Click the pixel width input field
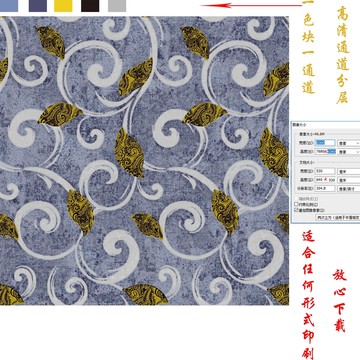This screenshot has height=360, width=360. coord(325,143)
